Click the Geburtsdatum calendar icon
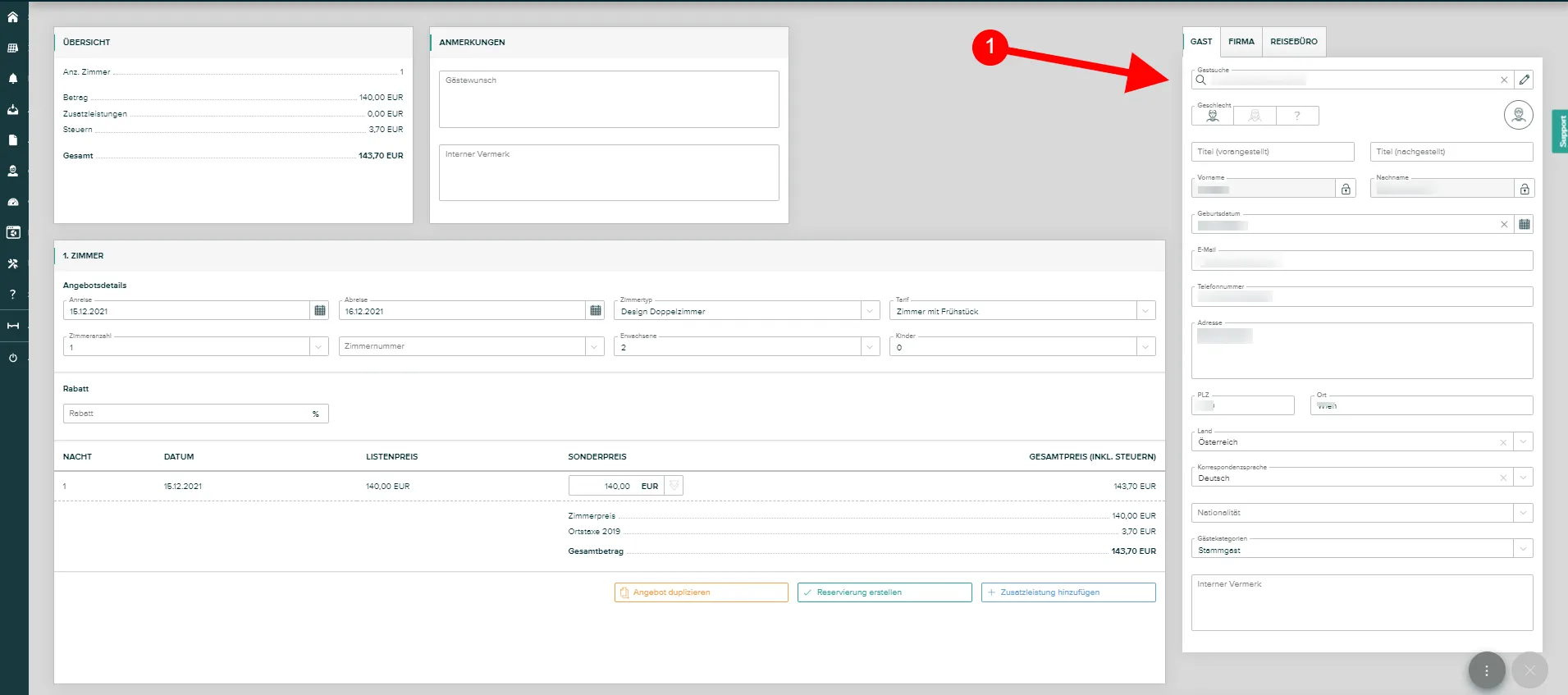 click(1524, 224)
